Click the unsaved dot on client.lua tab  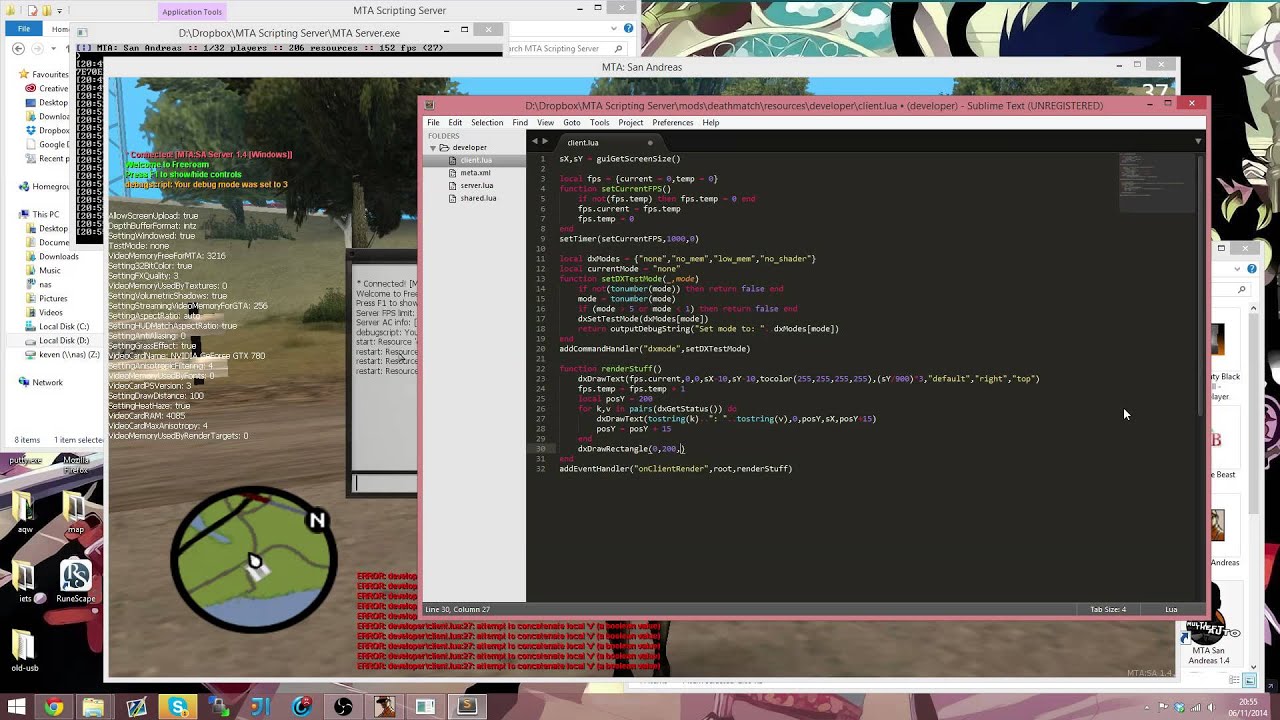(x=650, y=143)
